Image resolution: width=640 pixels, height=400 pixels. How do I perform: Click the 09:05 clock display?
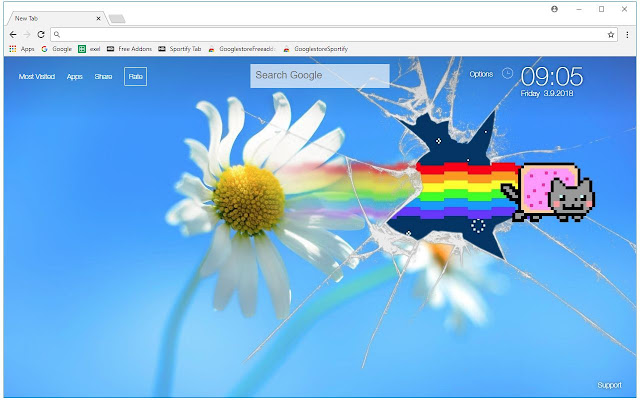coord(552,76)
